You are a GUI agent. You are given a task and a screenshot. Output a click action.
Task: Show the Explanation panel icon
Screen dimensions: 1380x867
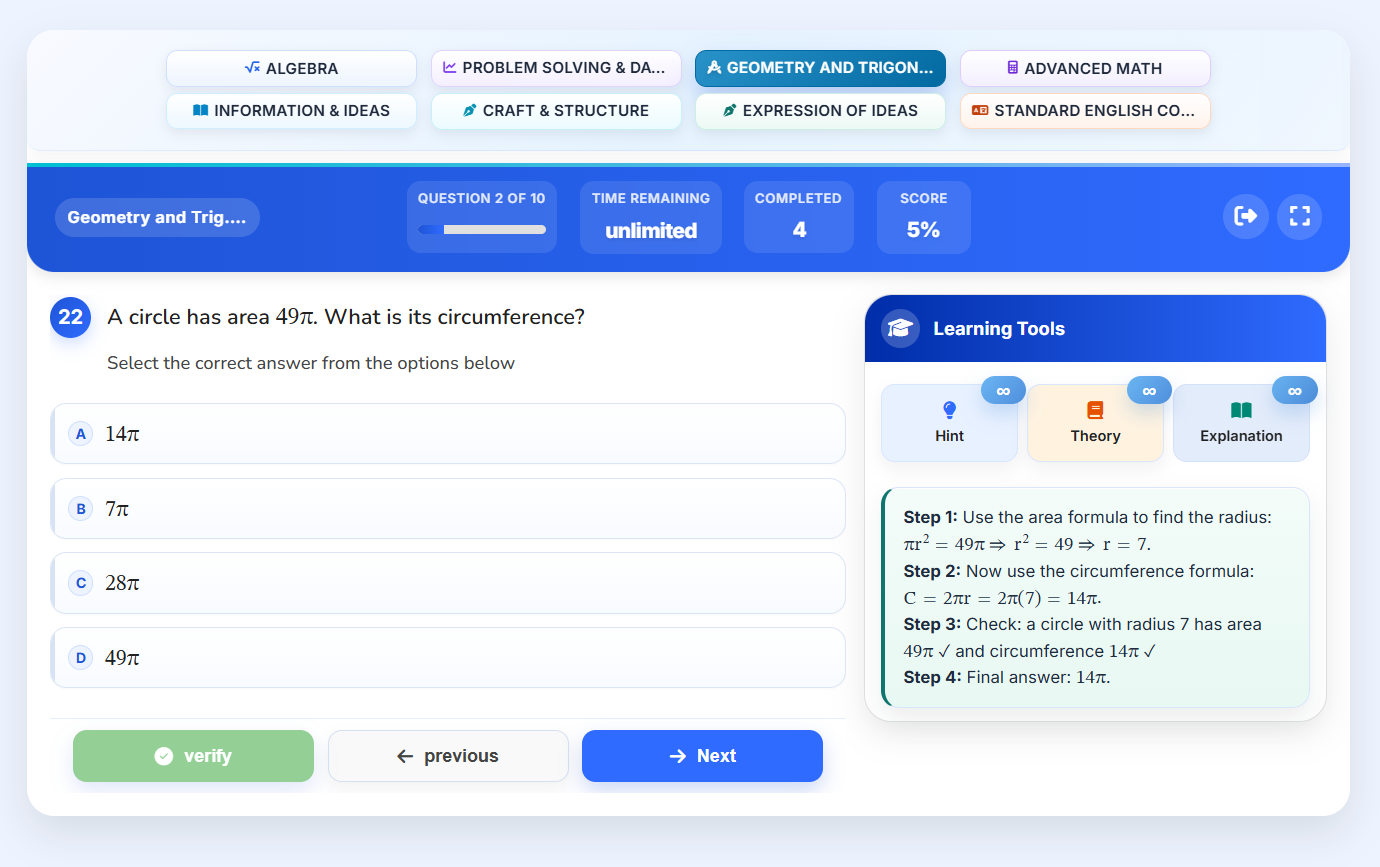coord(1241,408)
